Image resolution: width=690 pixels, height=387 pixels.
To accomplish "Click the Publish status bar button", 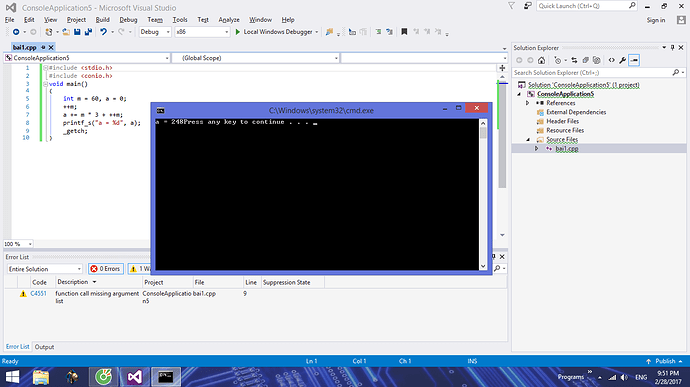I will tap(665, 361).
